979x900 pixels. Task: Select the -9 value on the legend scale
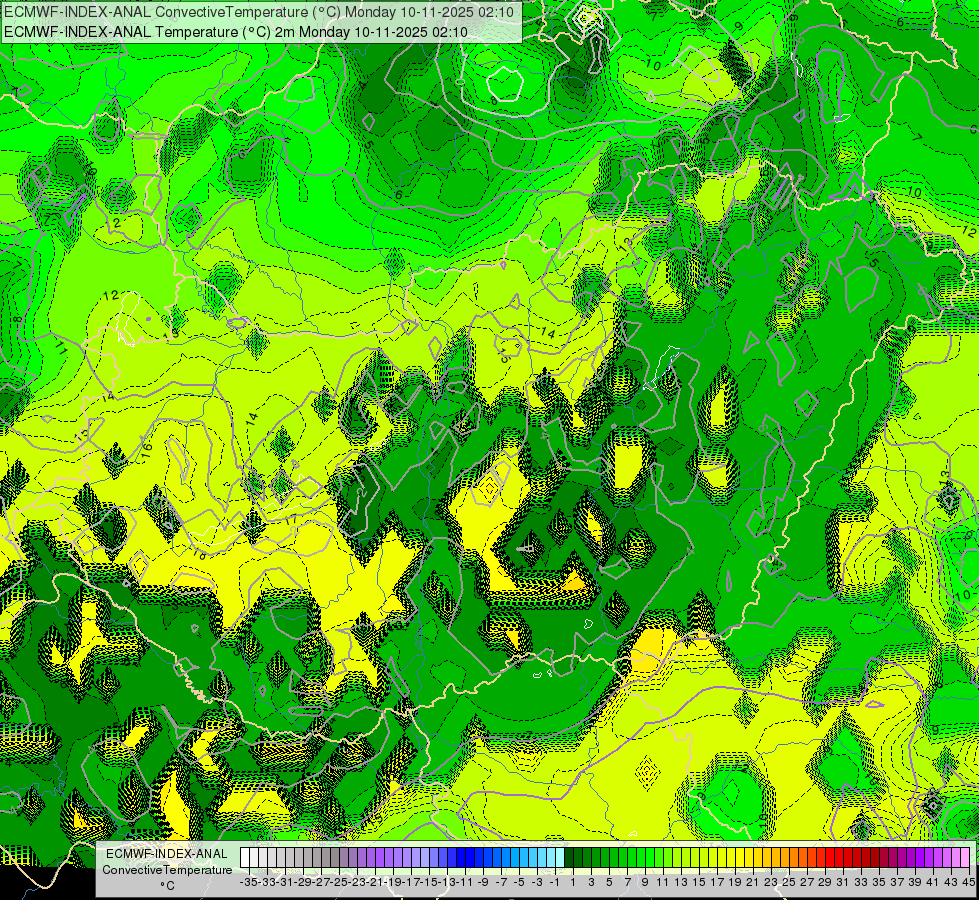483,882
